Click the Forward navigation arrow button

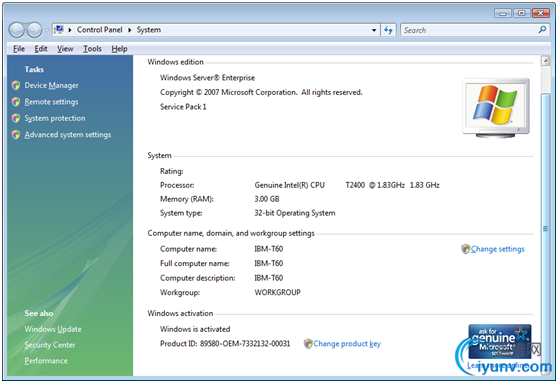pyautogui.click(x=35, y=30)
